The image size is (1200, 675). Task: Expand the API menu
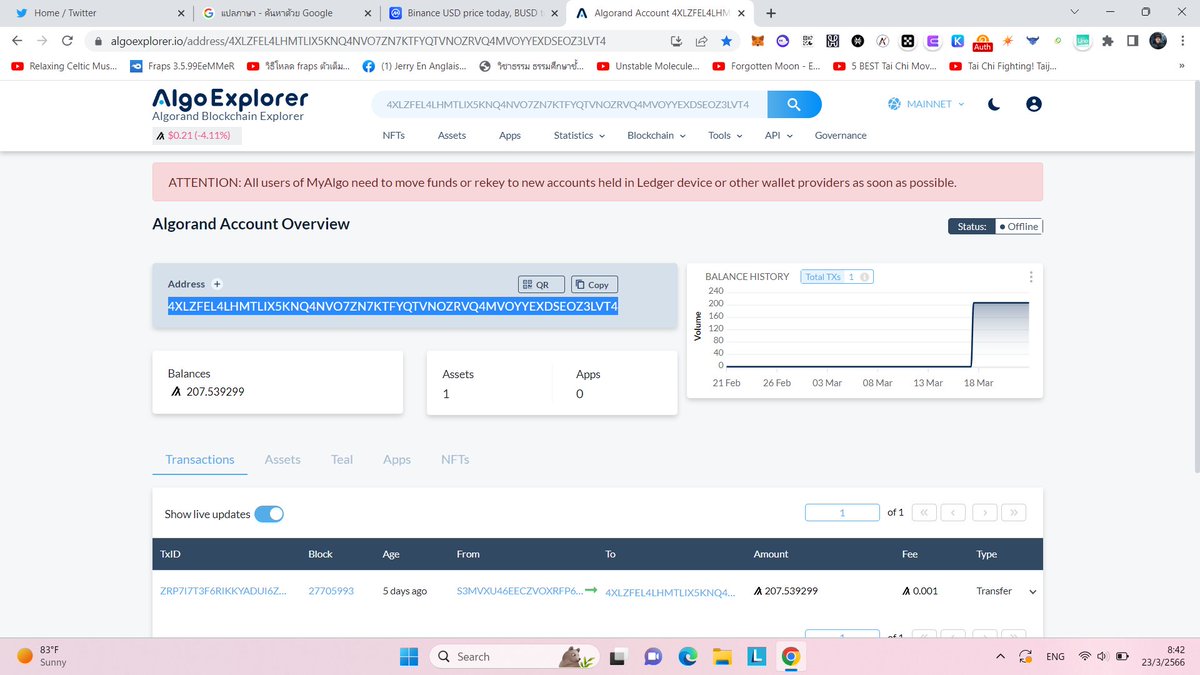tap(778, 135)
